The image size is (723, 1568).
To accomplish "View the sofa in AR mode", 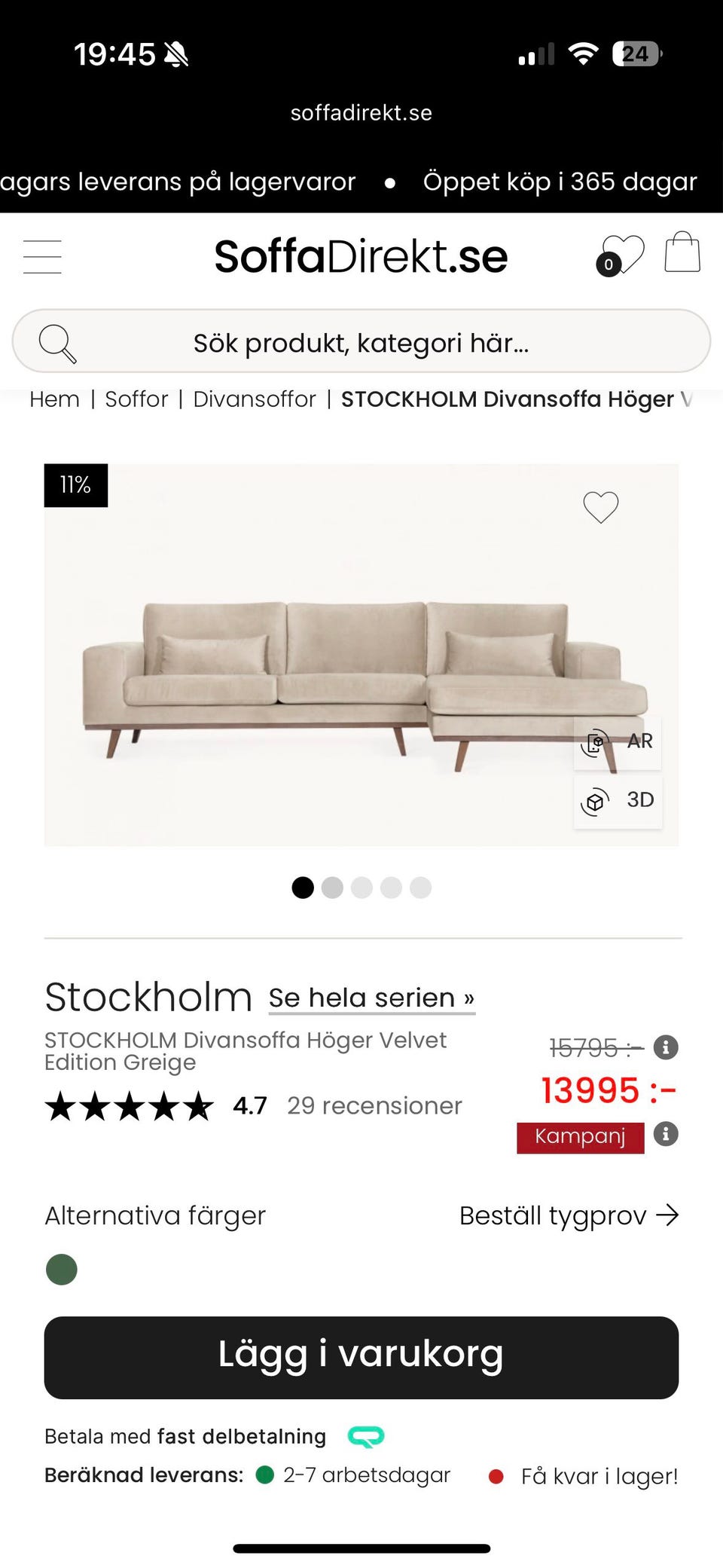I will pyautogui.click(x=618, y=741).
